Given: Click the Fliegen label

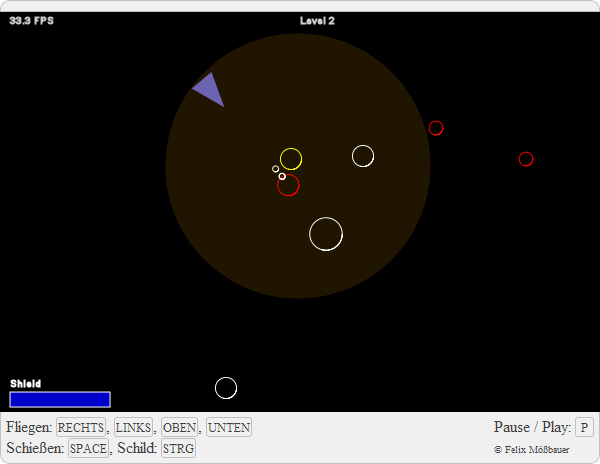Looking at the screenshot, I should [x=29, y=427].
